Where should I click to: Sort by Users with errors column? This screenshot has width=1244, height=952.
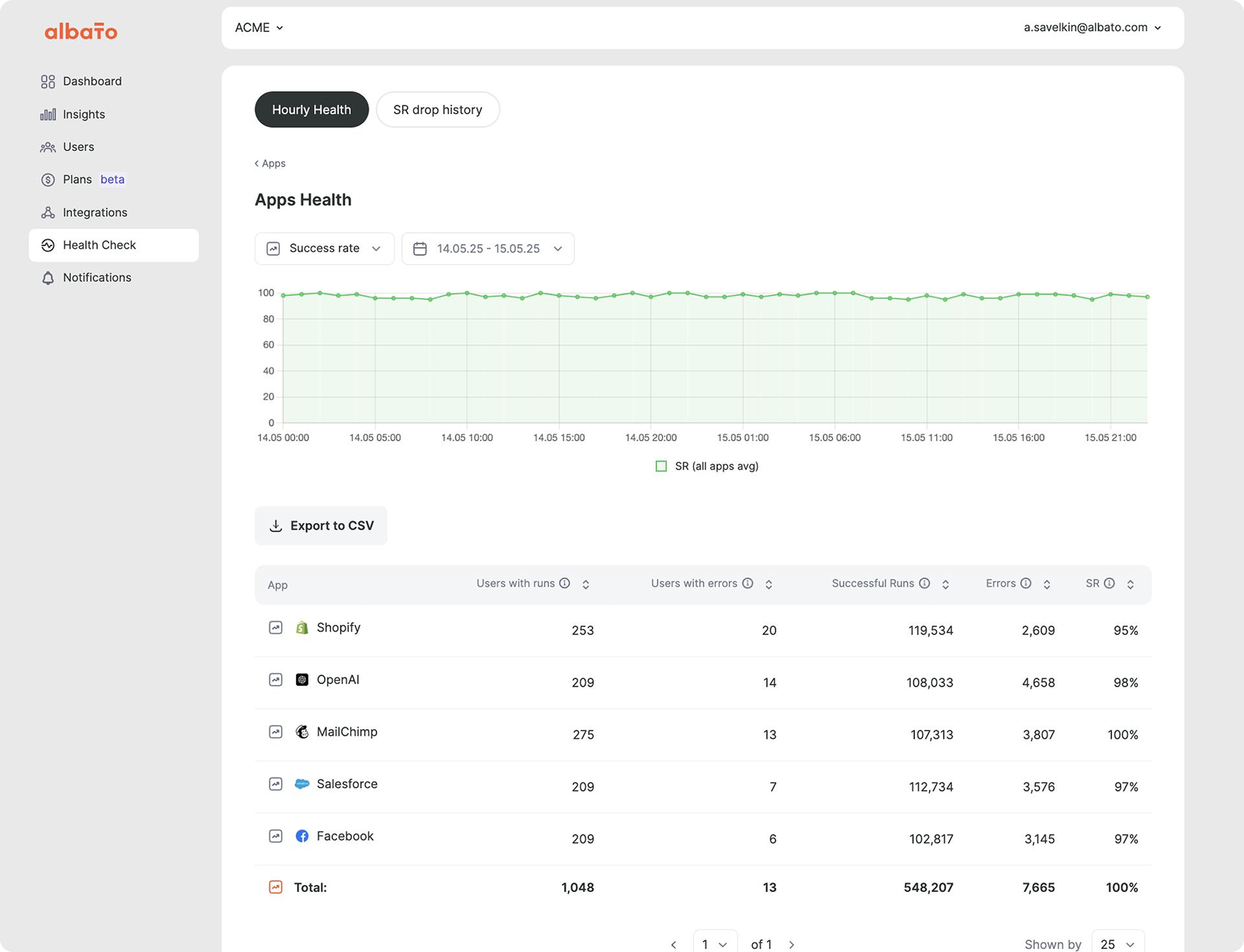tap(769, 584)
